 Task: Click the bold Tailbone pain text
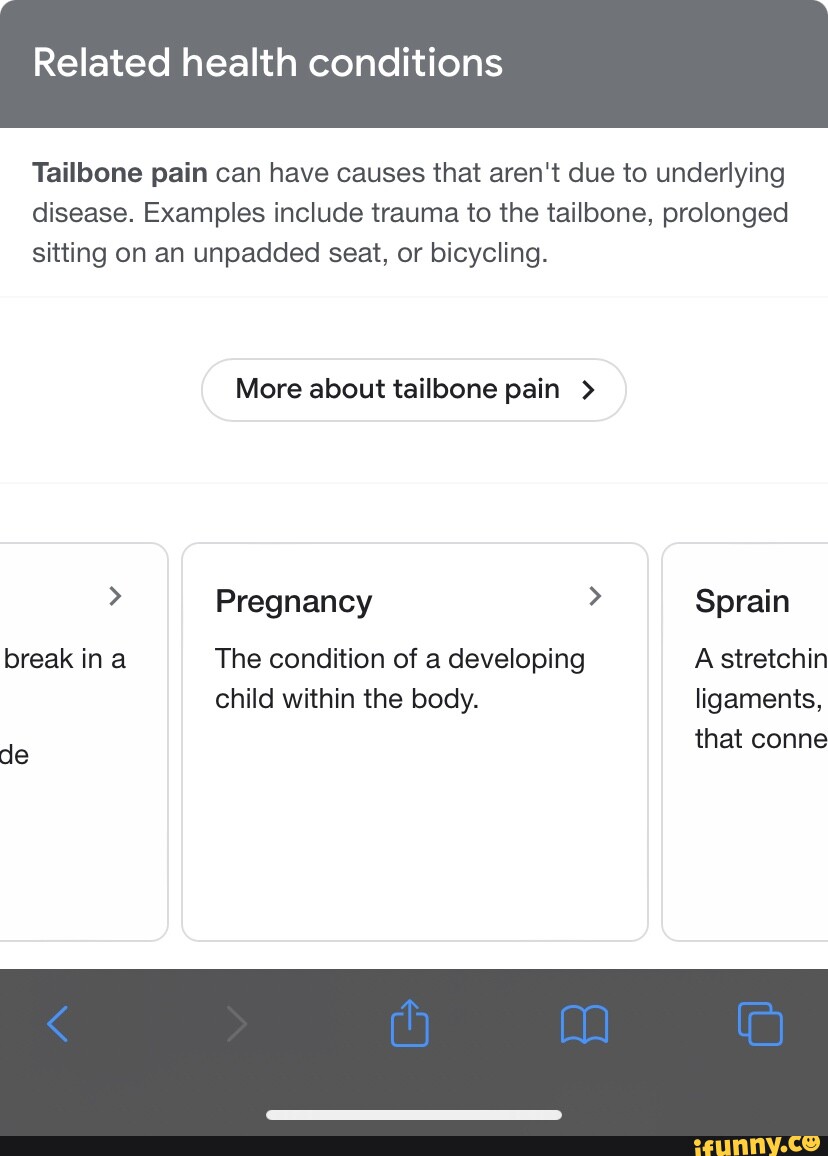(x=119, y=172)
